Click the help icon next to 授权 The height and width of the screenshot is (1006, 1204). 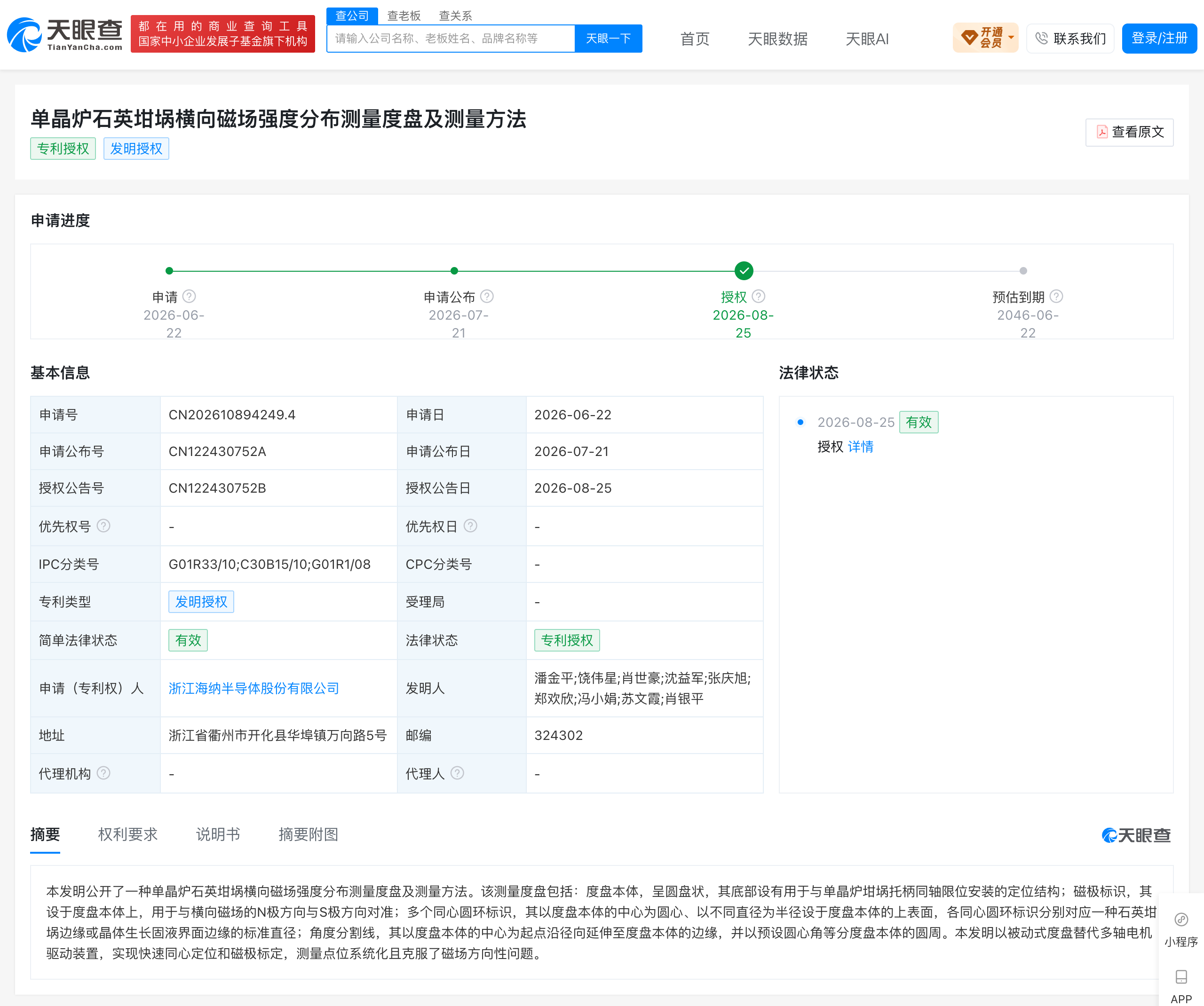click(759, 296)
